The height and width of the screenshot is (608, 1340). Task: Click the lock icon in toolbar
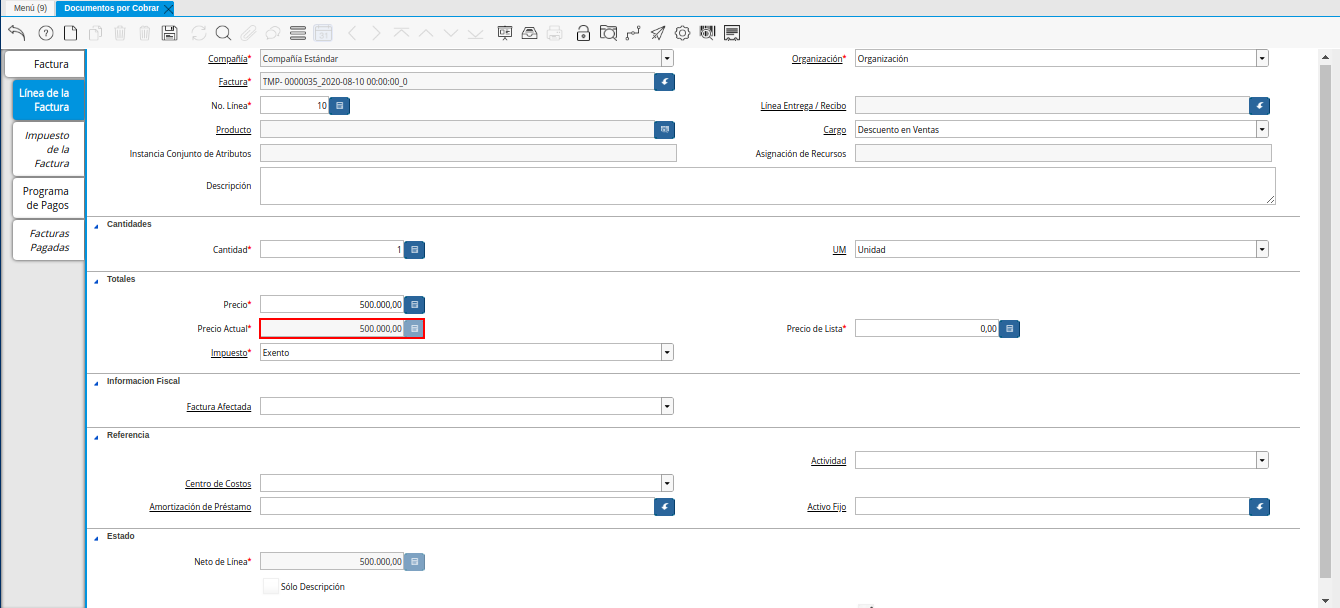pos(583,33)
